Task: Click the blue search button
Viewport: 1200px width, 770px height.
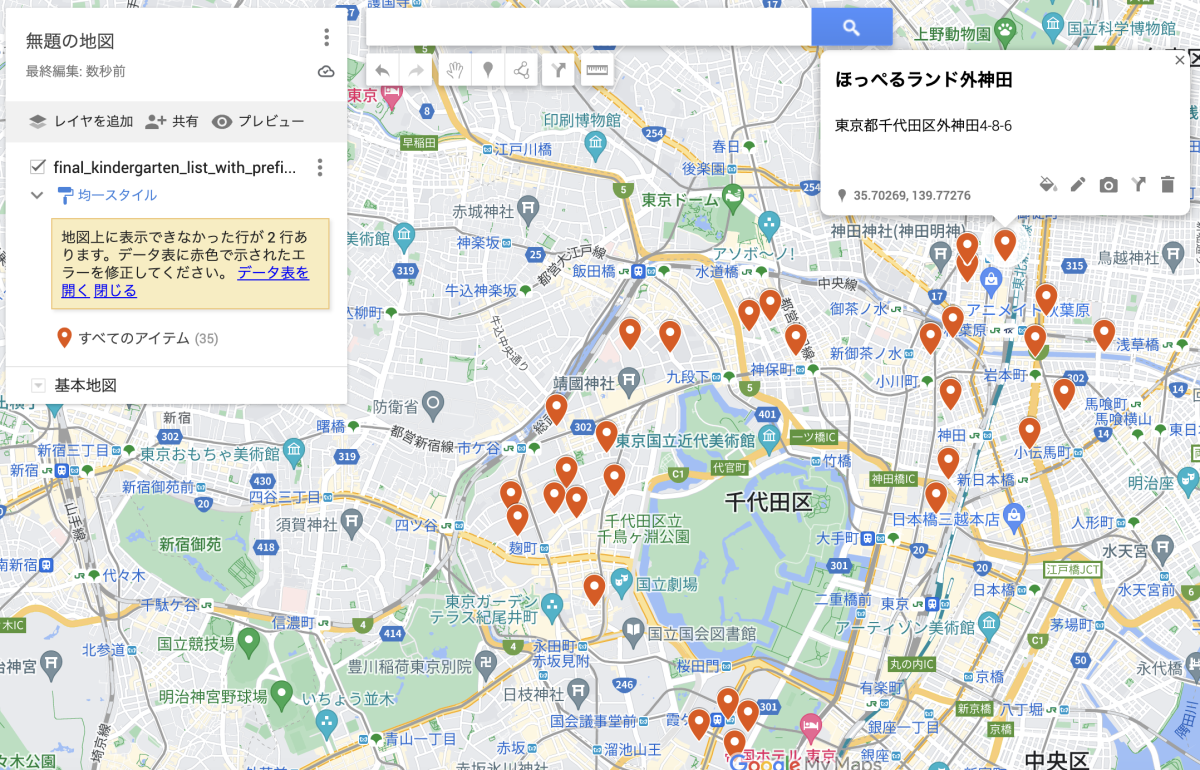Action: pyautogui.click(x=851, y=28)
